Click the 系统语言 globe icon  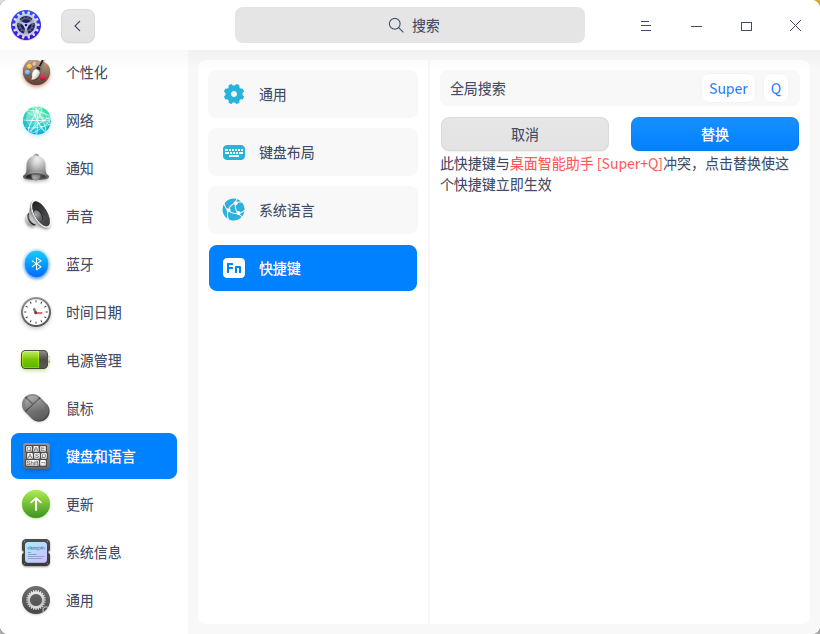pyautogui.click(x=234, y=210)
